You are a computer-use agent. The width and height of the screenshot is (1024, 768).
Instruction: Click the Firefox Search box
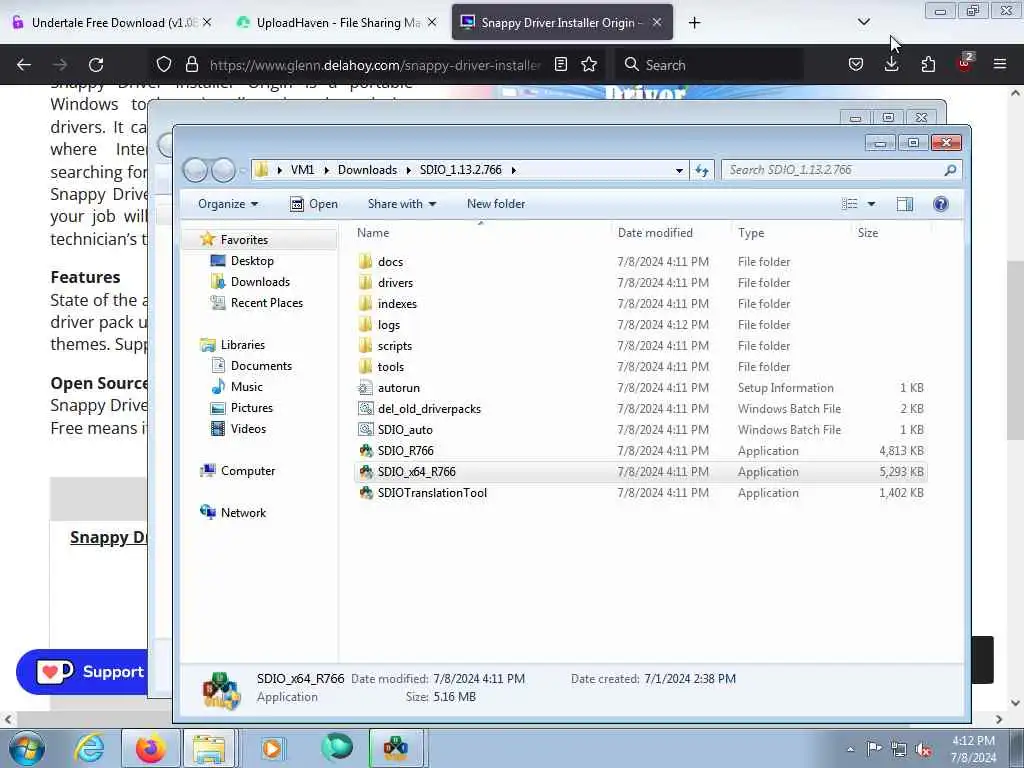click(709, 65)
